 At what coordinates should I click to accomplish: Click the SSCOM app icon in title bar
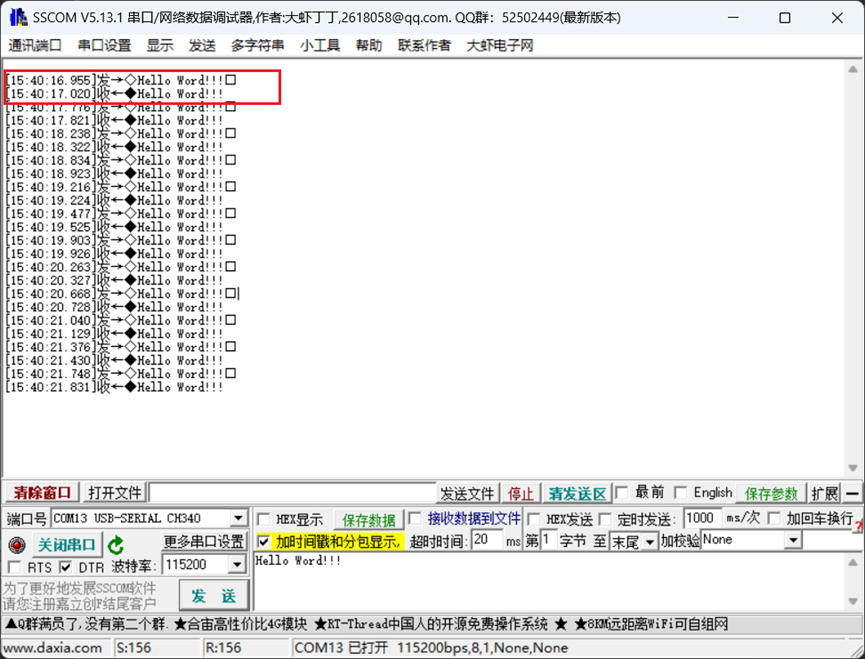click(x=17, y=18)
